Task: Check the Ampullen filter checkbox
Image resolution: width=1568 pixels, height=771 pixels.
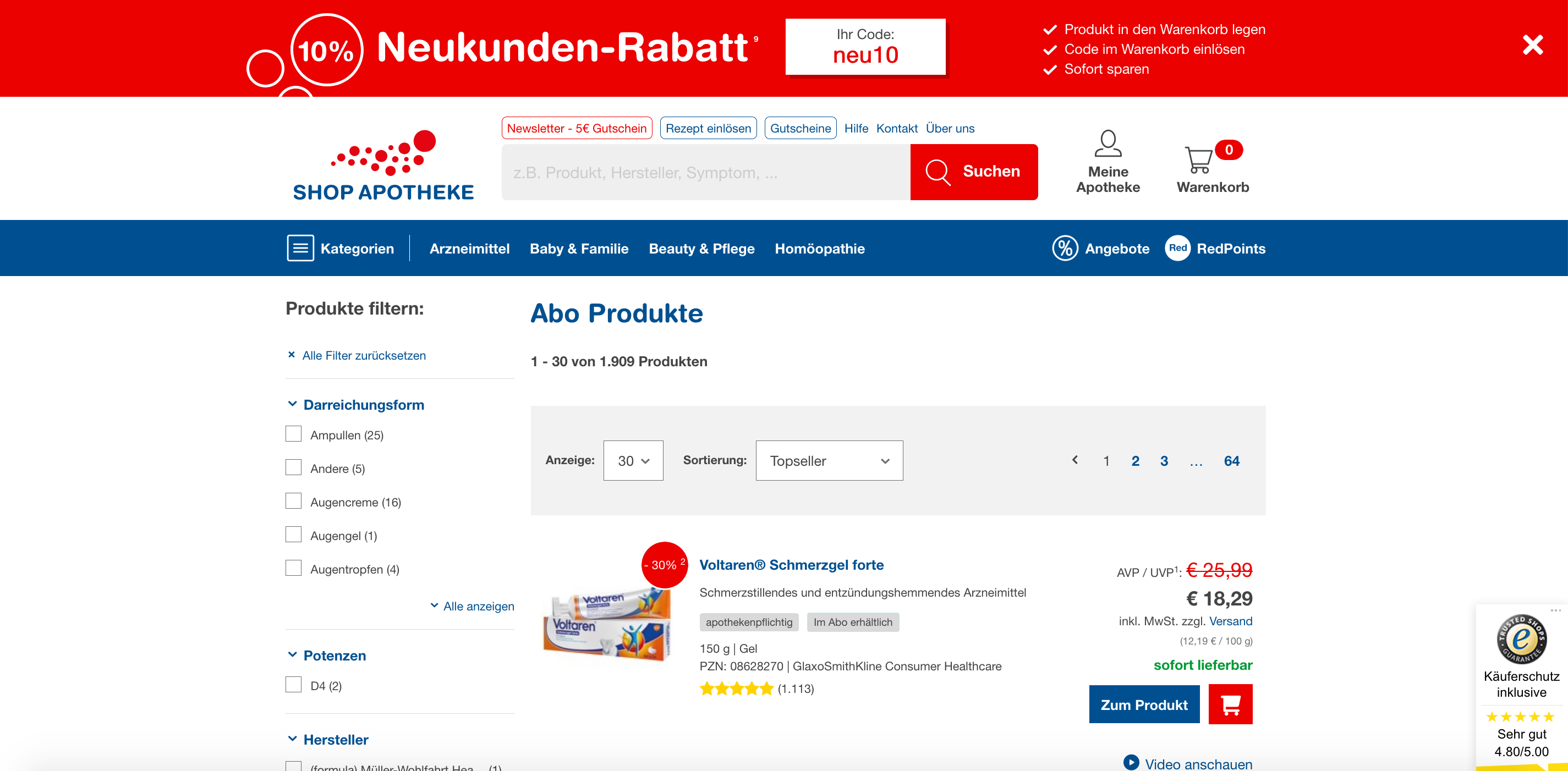Action: [x=293, y=434]
